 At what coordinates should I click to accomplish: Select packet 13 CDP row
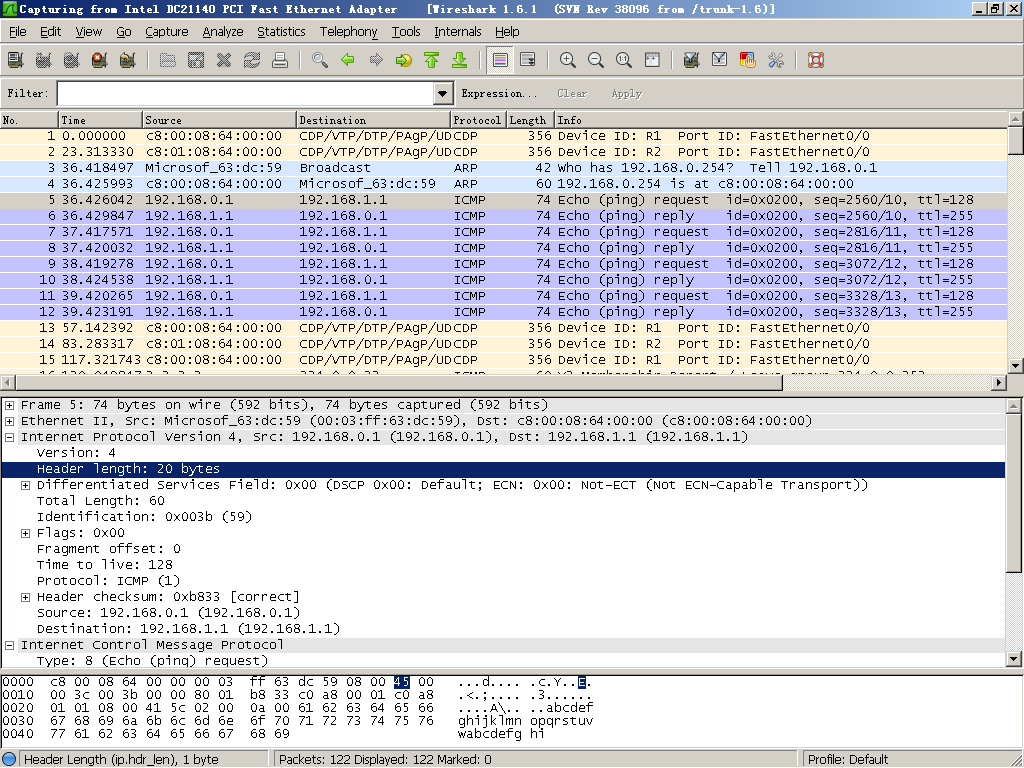point(504,328)
